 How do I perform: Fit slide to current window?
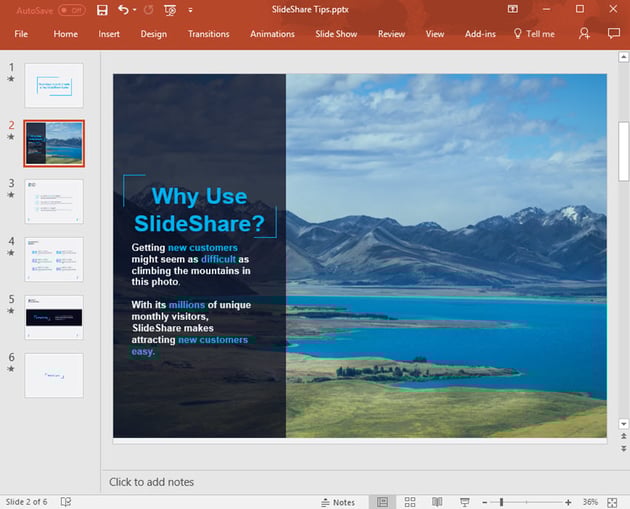click(612, 502)
